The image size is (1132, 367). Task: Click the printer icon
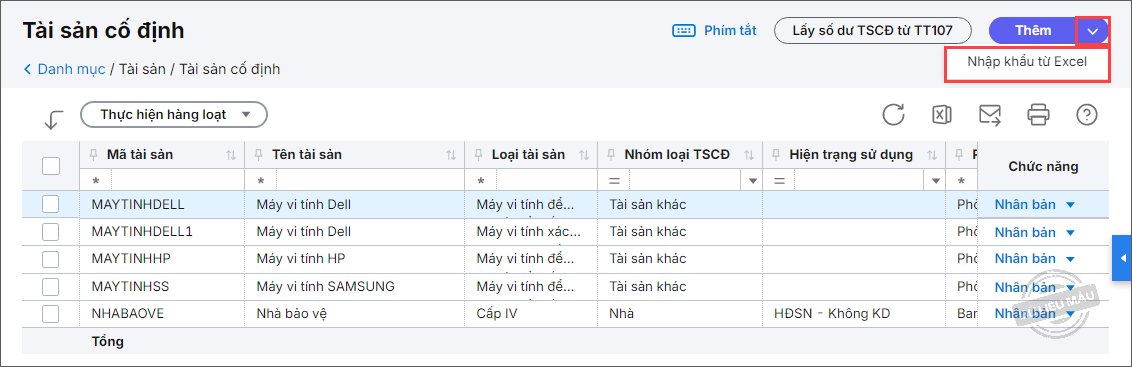coord(1038,115)
